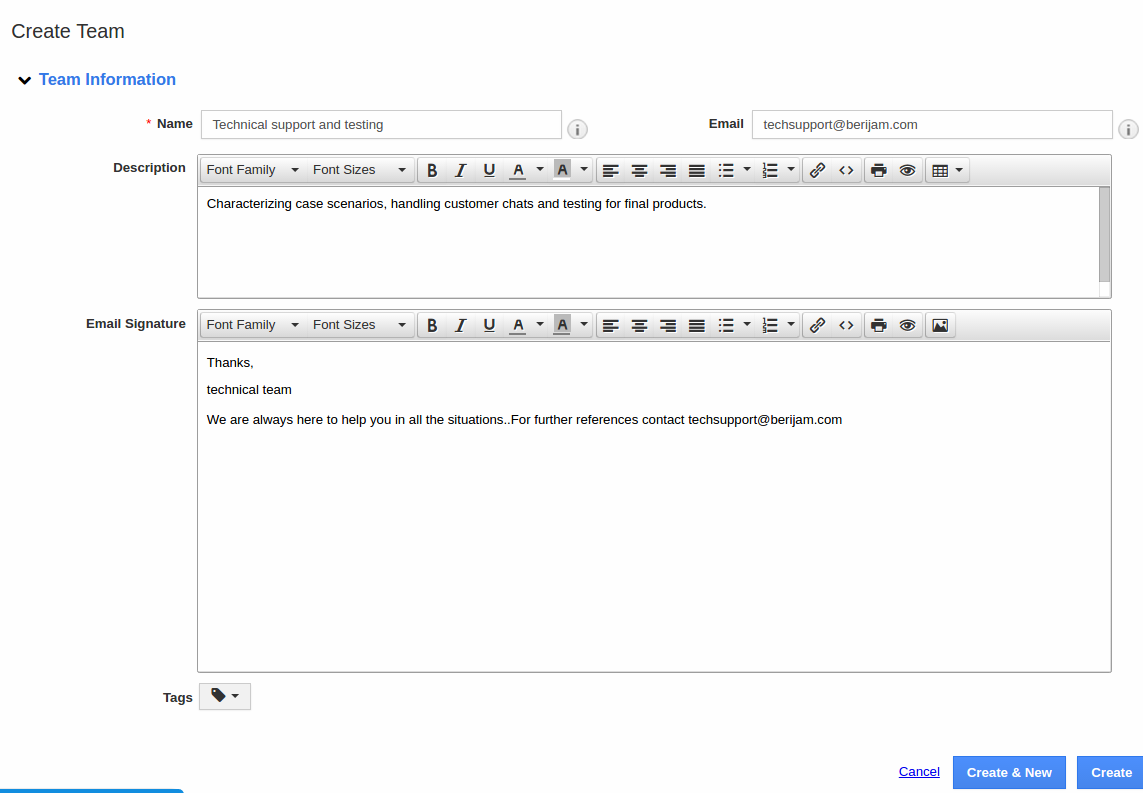Align text left in the Email Signature editor
This screenshot has width=1143, height=793.
click(611, 325)
